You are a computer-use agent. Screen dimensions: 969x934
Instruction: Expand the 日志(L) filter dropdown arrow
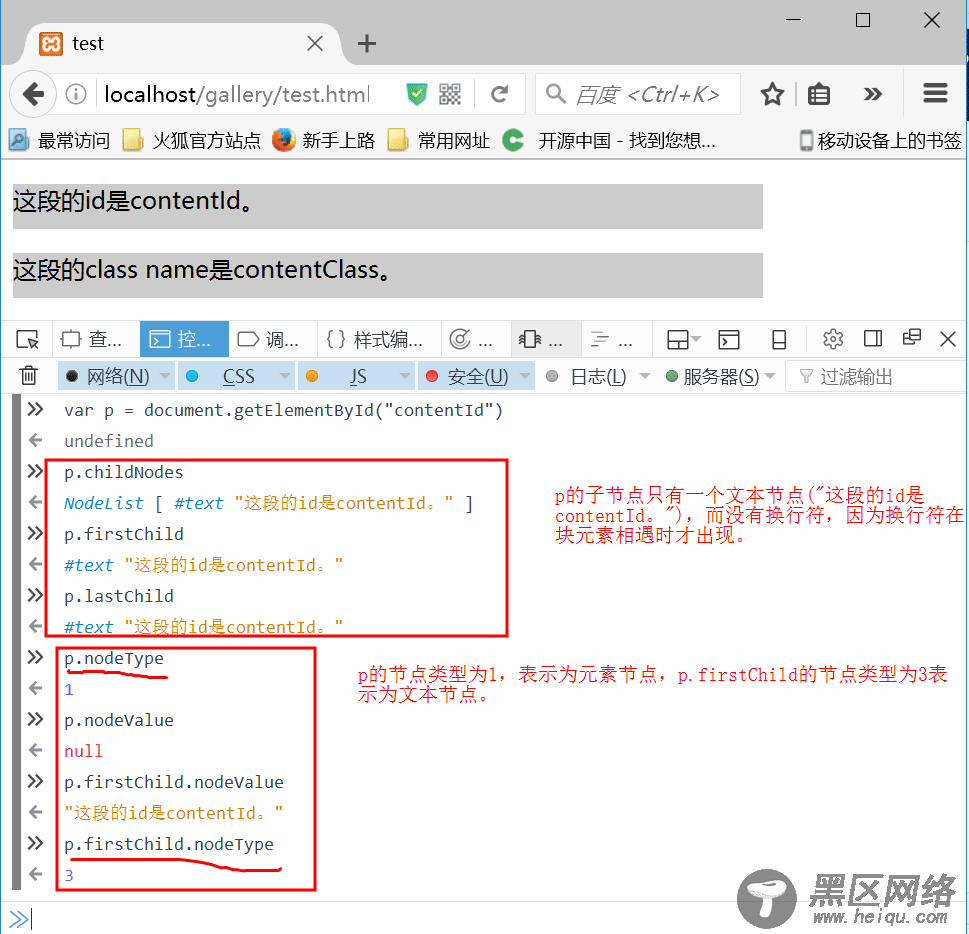[645, 375]
